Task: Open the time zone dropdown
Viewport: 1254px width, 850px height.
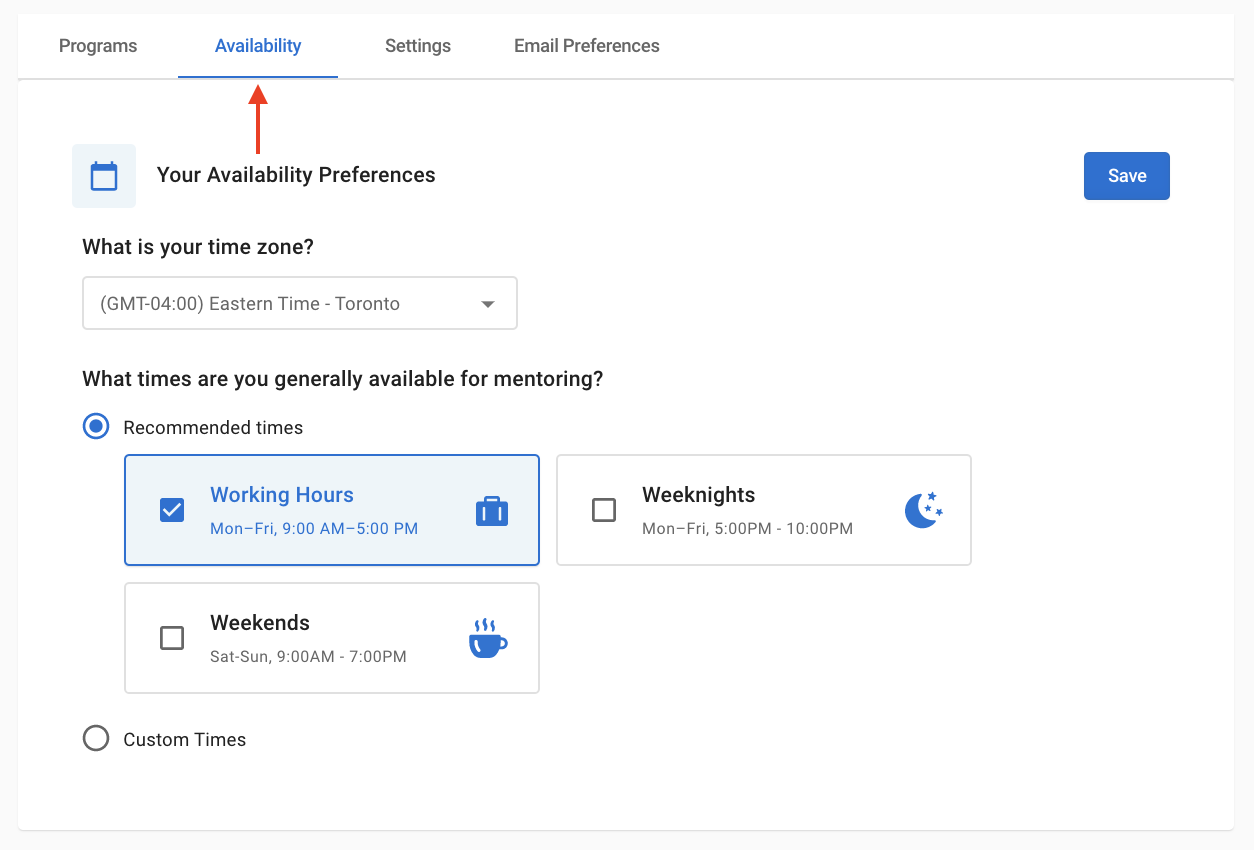Action: pos(300,303)
